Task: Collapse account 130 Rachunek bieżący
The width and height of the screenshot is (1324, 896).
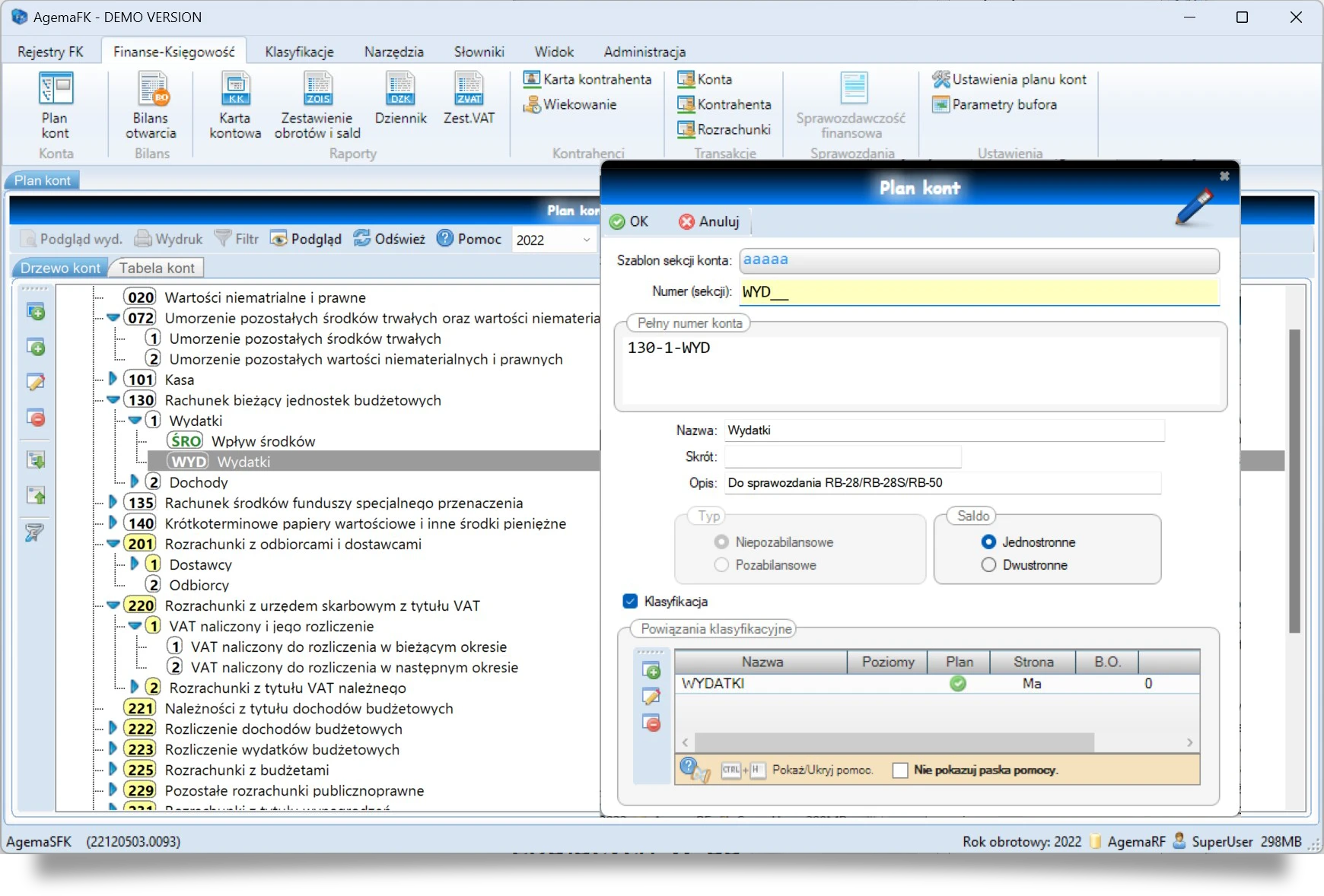Action: 113,400
